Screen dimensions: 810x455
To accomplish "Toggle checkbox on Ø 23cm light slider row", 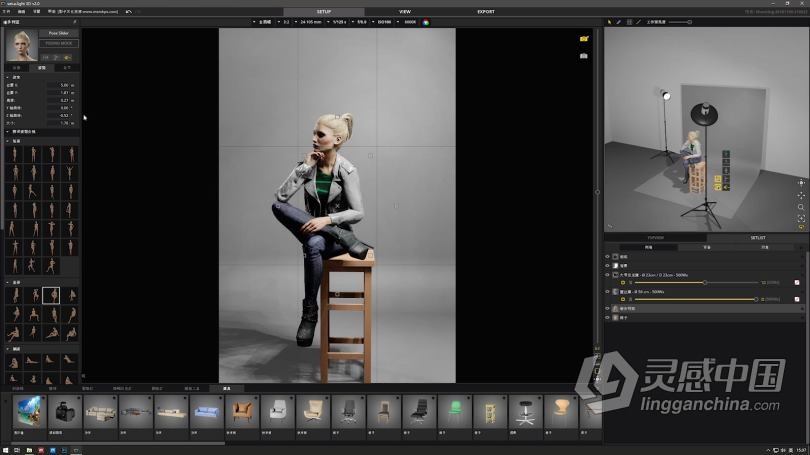I will click(x=797, y=283).
